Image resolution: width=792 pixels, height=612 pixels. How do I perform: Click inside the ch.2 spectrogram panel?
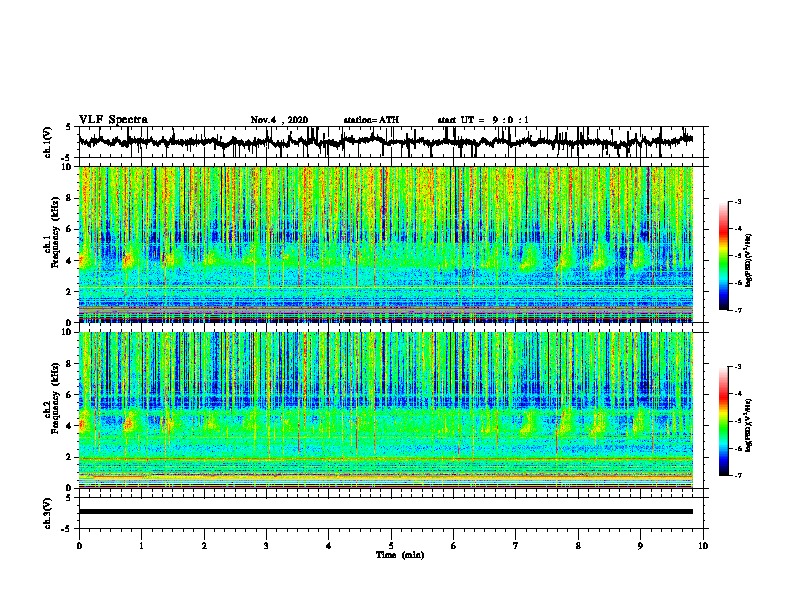(386, 410)
